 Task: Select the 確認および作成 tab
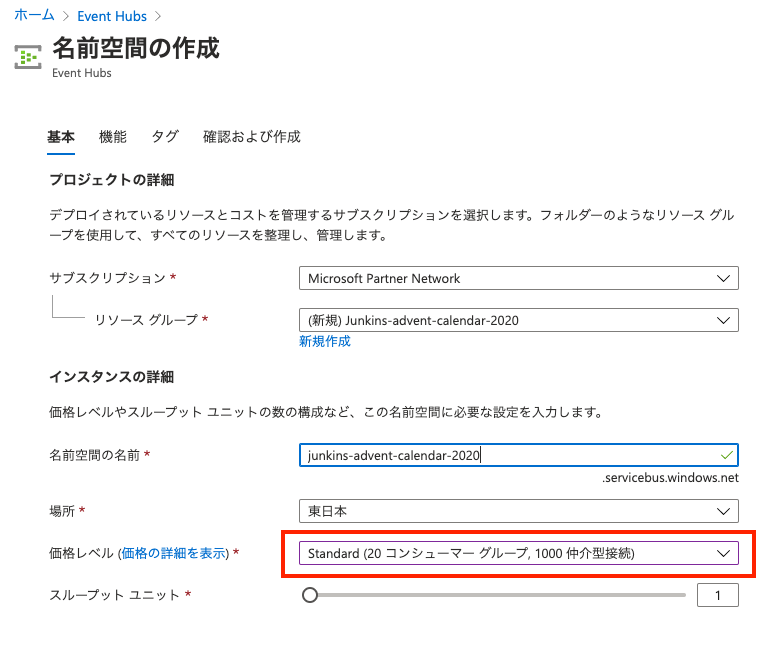(251, 137)
